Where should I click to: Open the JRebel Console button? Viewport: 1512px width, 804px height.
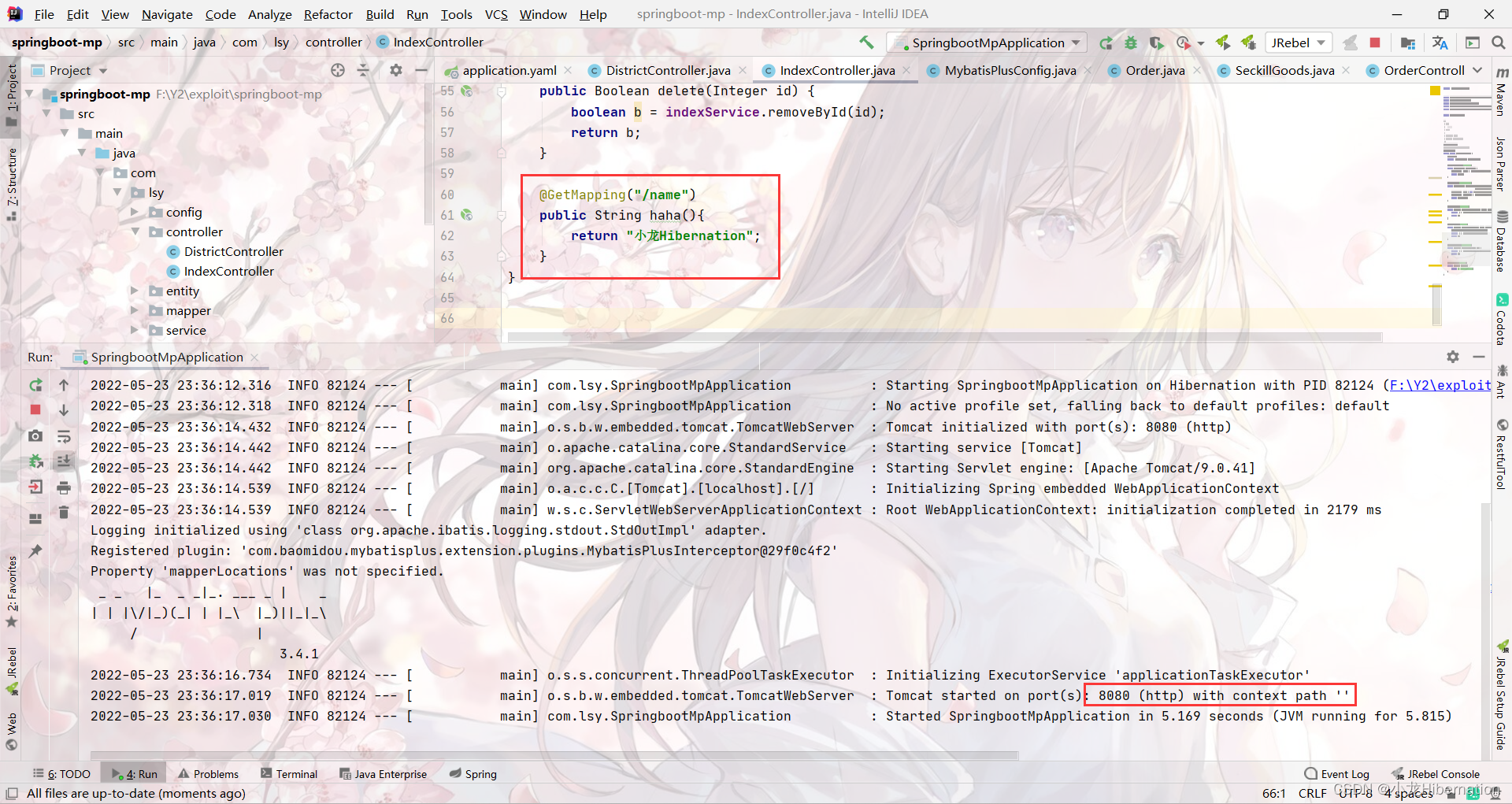(1435, 774)
